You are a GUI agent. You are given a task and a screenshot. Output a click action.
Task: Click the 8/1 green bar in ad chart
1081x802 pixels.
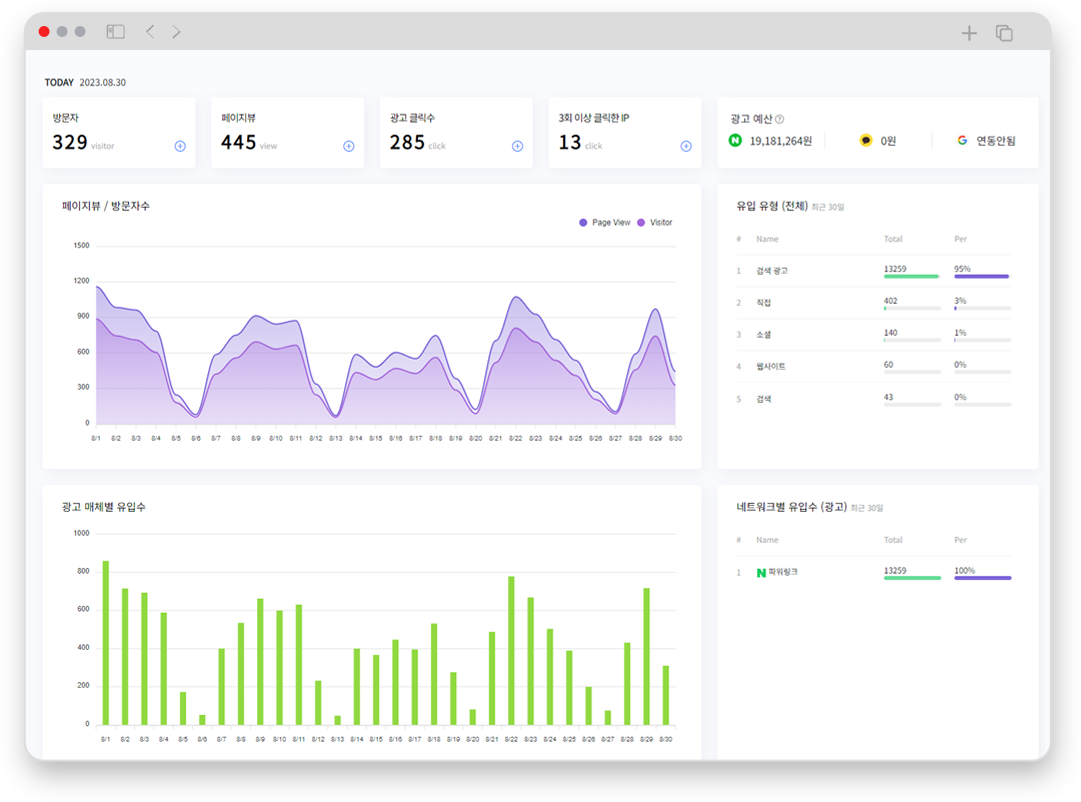106,643
